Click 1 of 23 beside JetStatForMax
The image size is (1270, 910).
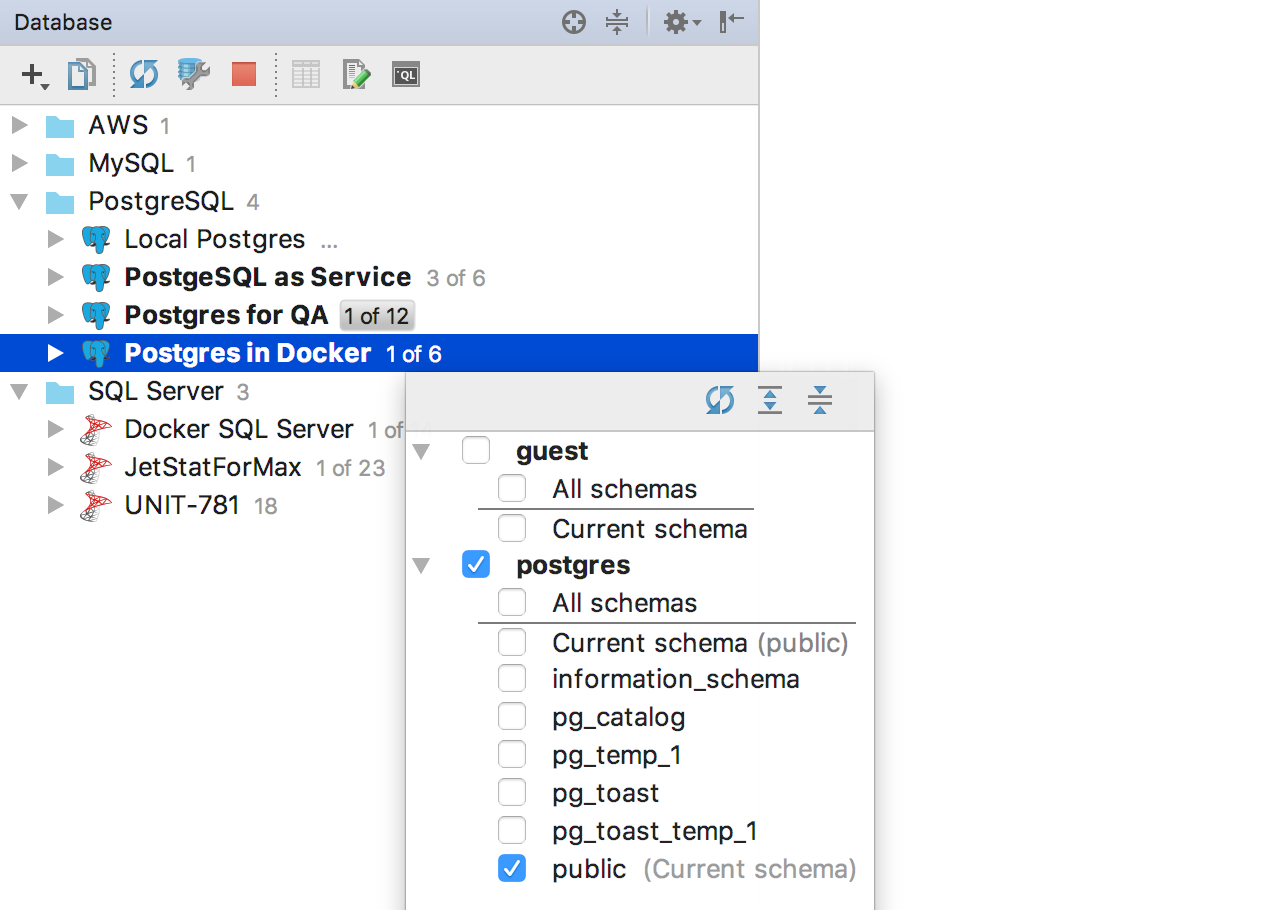pos(350,468)
